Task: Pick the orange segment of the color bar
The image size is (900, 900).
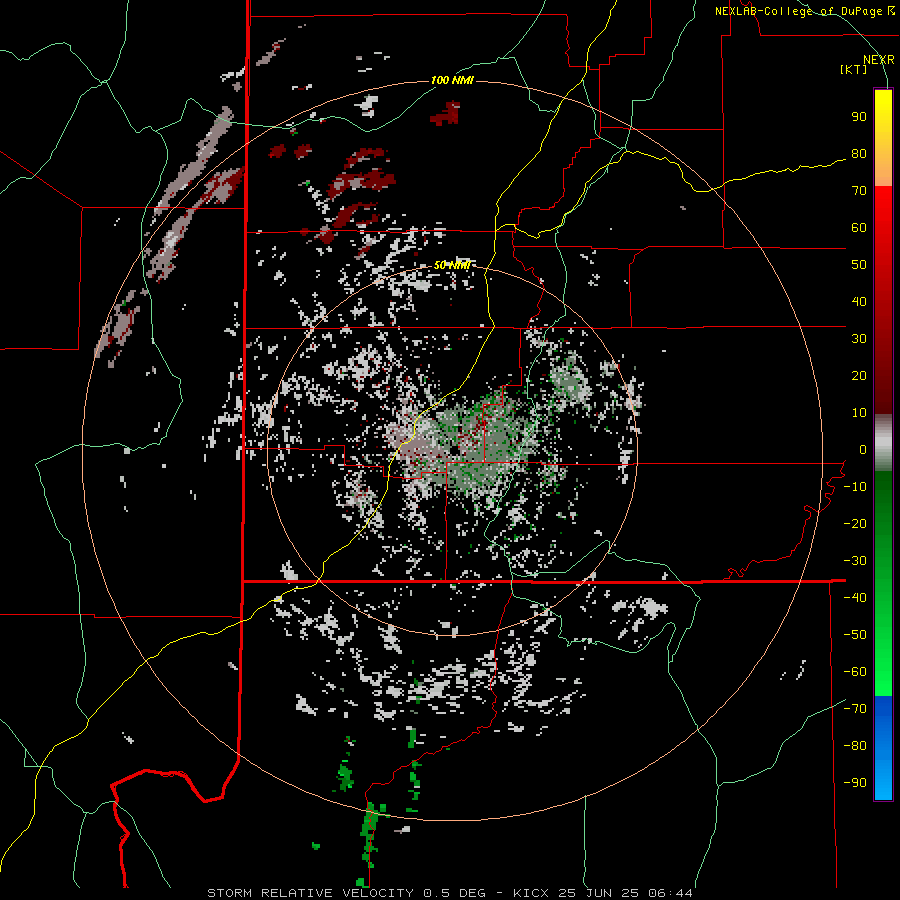Action: 883,168
